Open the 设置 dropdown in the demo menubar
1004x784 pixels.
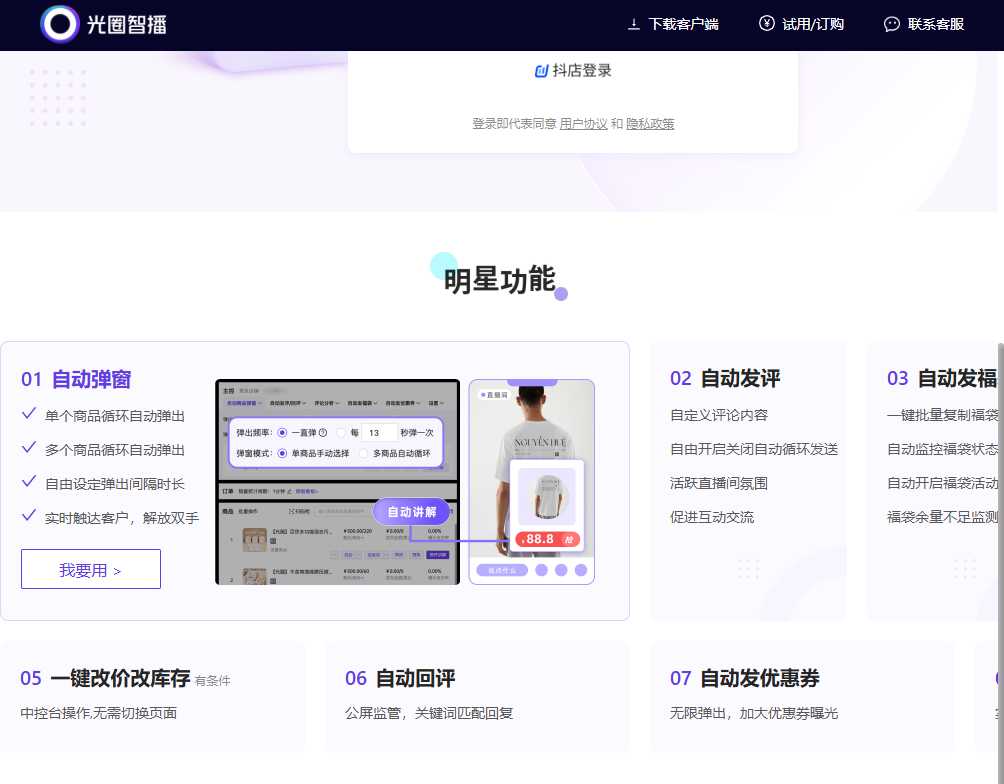click(x=435, y=403)
